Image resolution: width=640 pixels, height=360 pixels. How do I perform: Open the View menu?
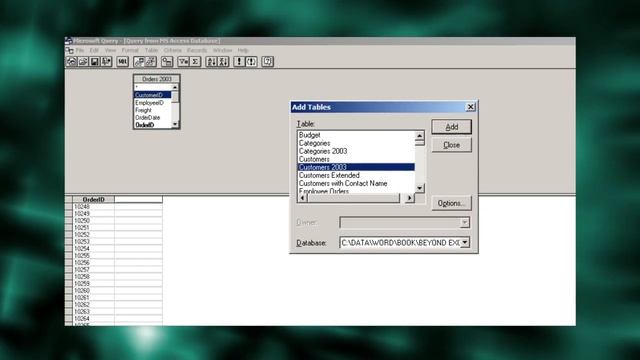click(x=111, y=50)
